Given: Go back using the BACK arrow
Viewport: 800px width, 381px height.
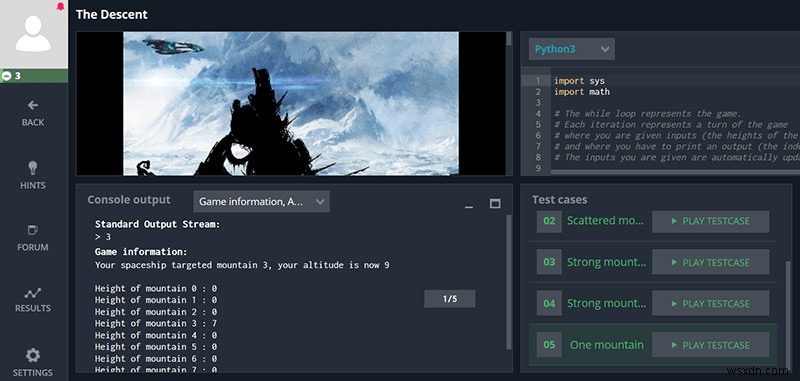Looking at the screenshot, I should (x=33, y=113).
